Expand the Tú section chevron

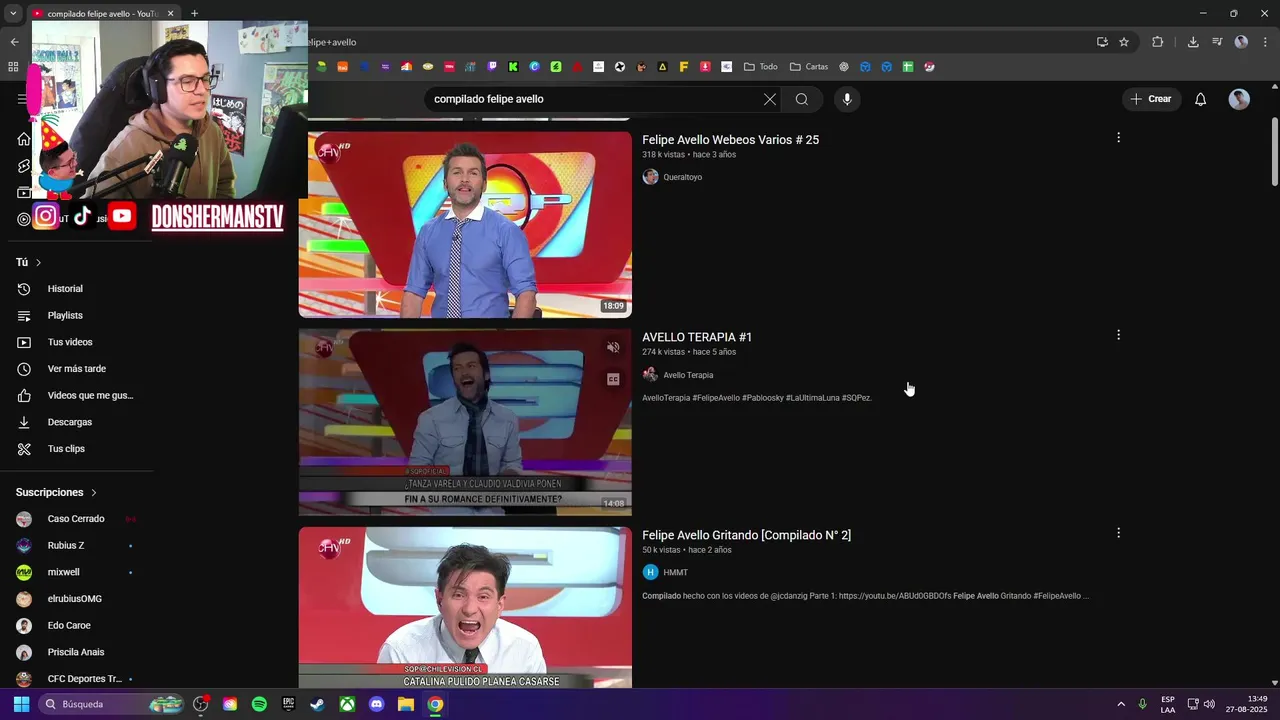pyautogui.click(x=38, y=262)
